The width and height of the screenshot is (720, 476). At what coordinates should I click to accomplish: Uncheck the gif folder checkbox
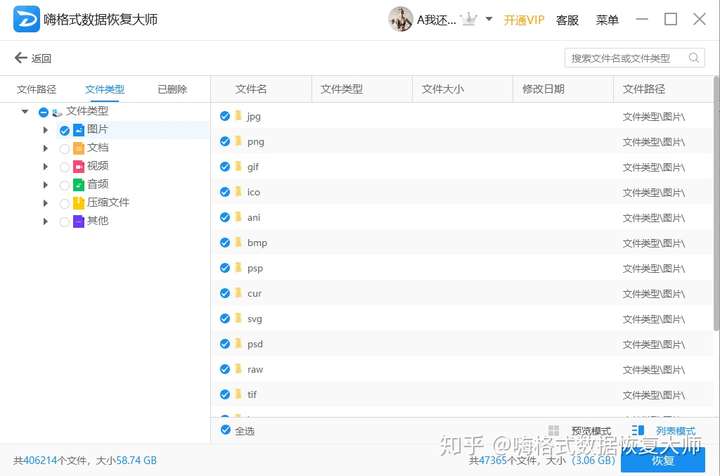(225, 167)
